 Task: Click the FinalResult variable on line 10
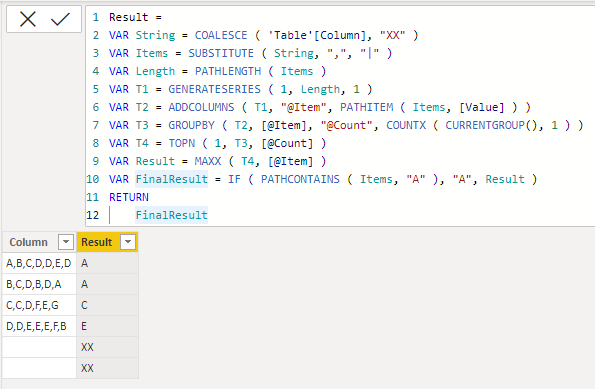[x=172, y=179]
